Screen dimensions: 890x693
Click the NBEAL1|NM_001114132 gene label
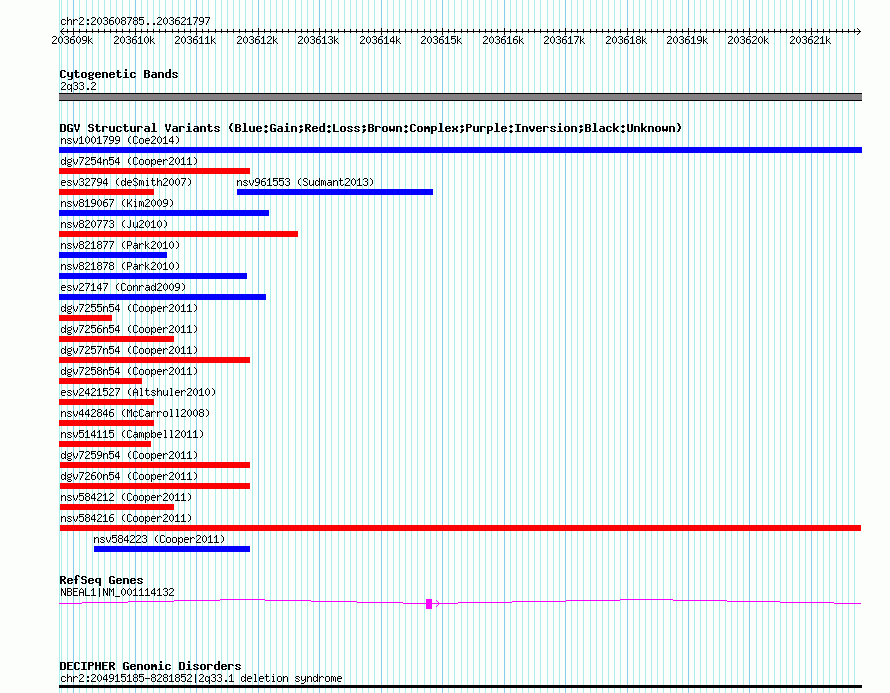tap(117, 592)
